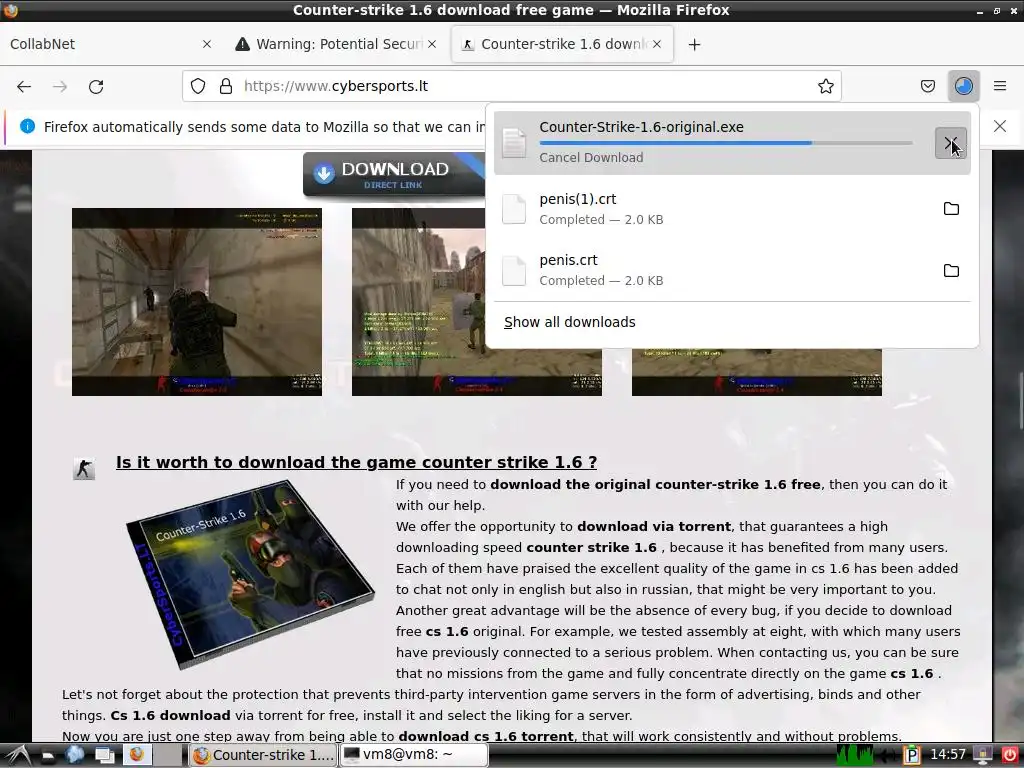This screenshot has height=768, width=1024.
Task: Click 'Is it worth to download' heading link
Action: 357,462
